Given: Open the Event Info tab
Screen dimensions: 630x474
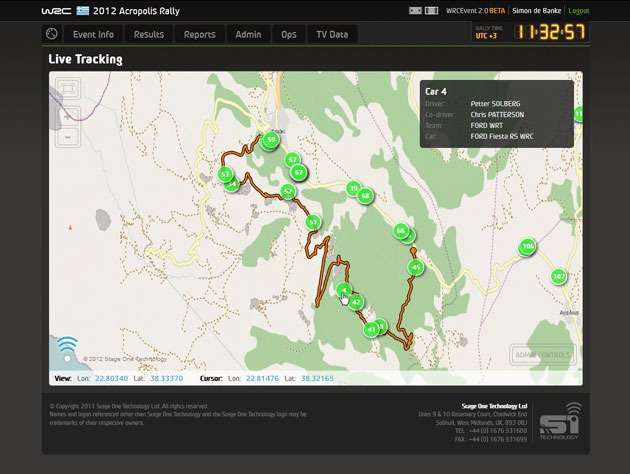Looking at the screenshot, I should 93,34.
